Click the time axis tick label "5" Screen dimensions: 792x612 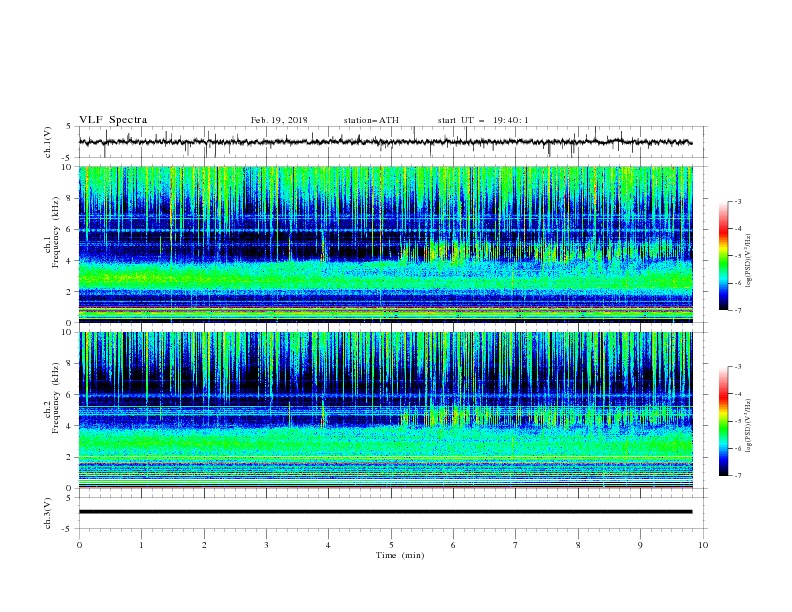[391, 545]
